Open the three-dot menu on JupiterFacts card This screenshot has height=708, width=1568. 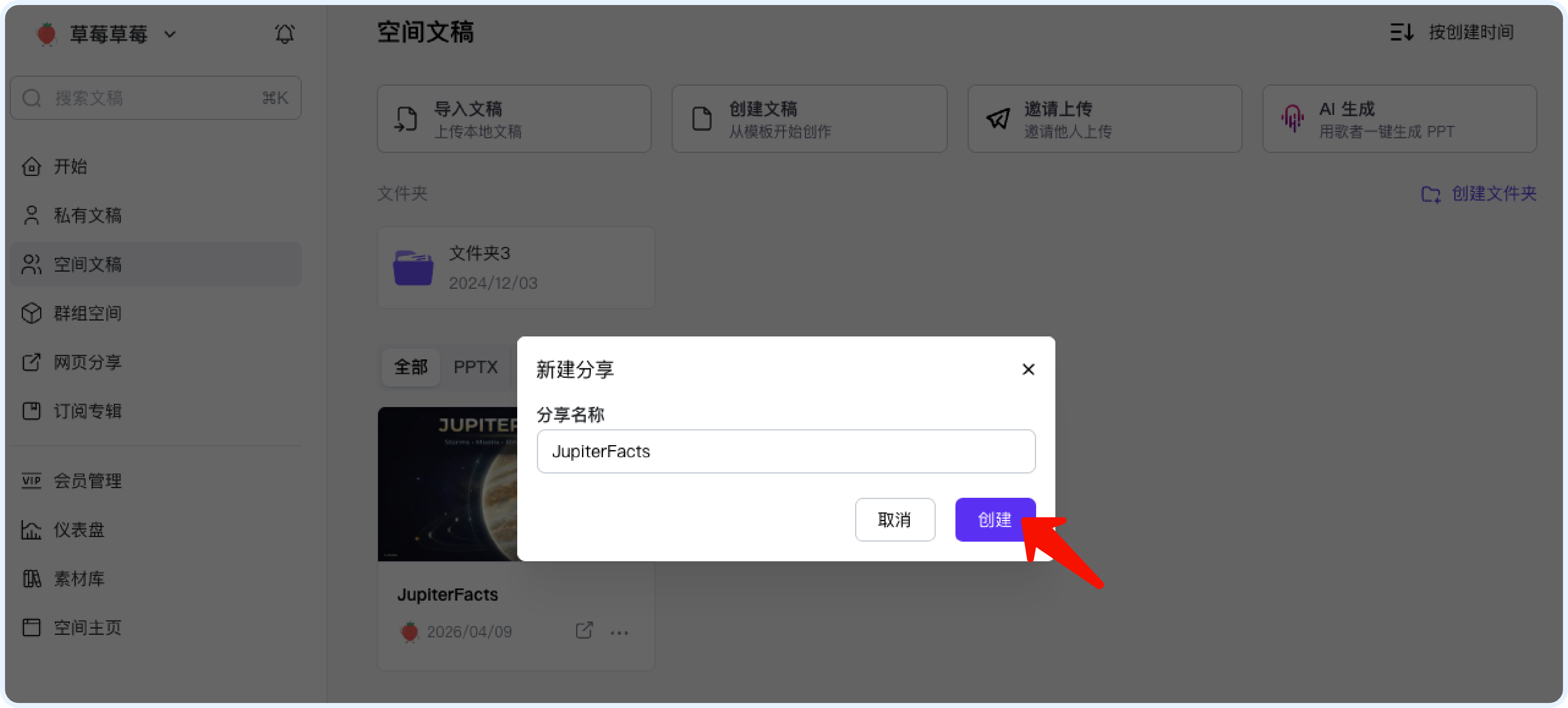[x=619, y=633]
